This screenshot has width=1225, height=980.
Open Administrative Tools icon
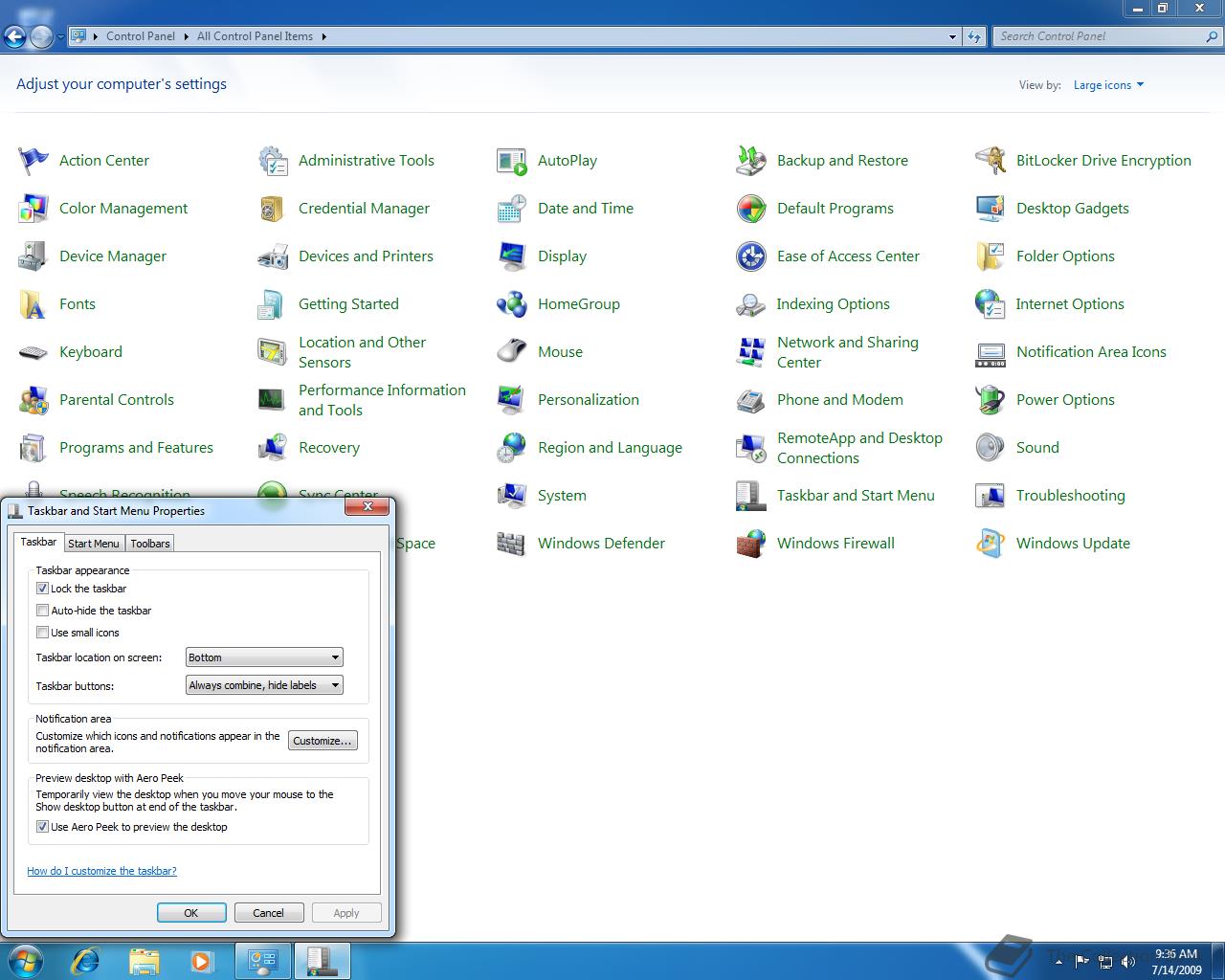point(273,161)
